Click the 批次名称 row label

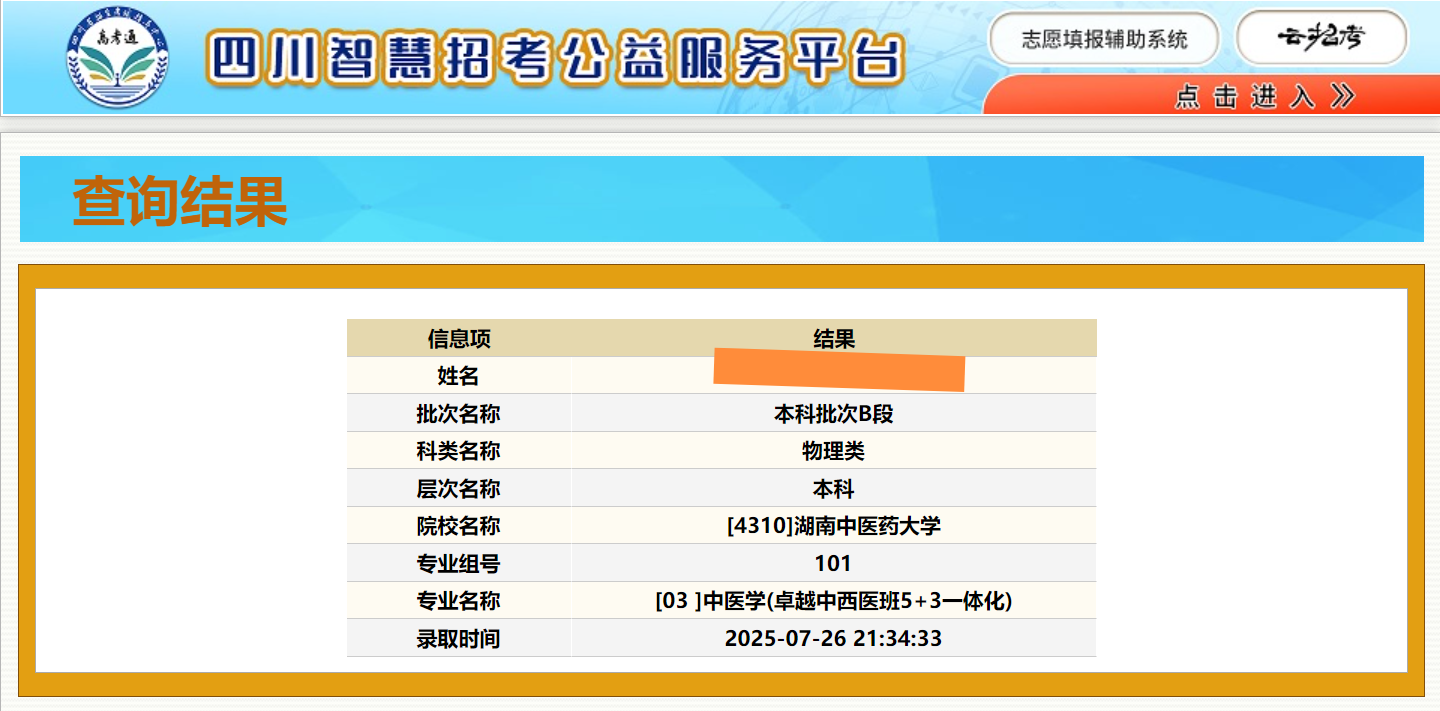click(459, 414)
